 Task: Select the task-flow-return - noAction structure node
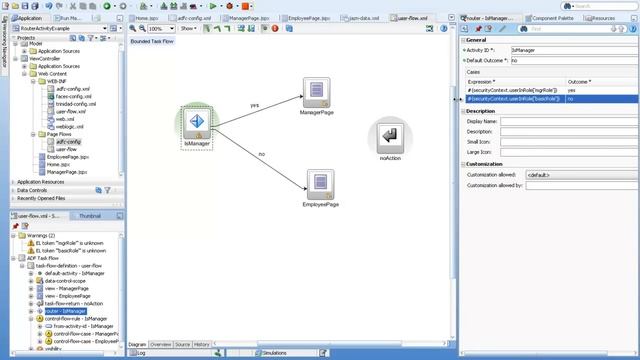(x=74, y=304)
